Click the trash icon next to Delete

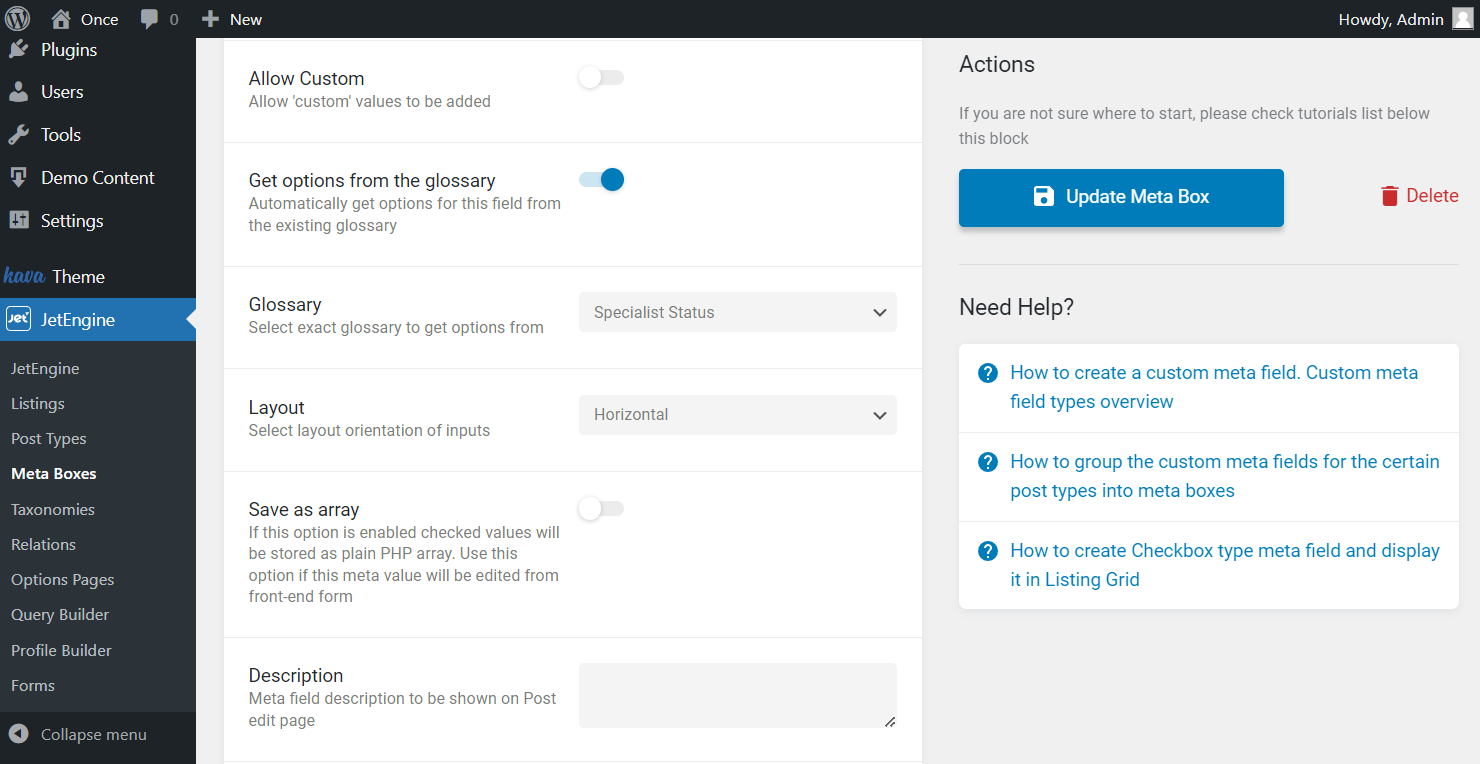coord(1389,196)
